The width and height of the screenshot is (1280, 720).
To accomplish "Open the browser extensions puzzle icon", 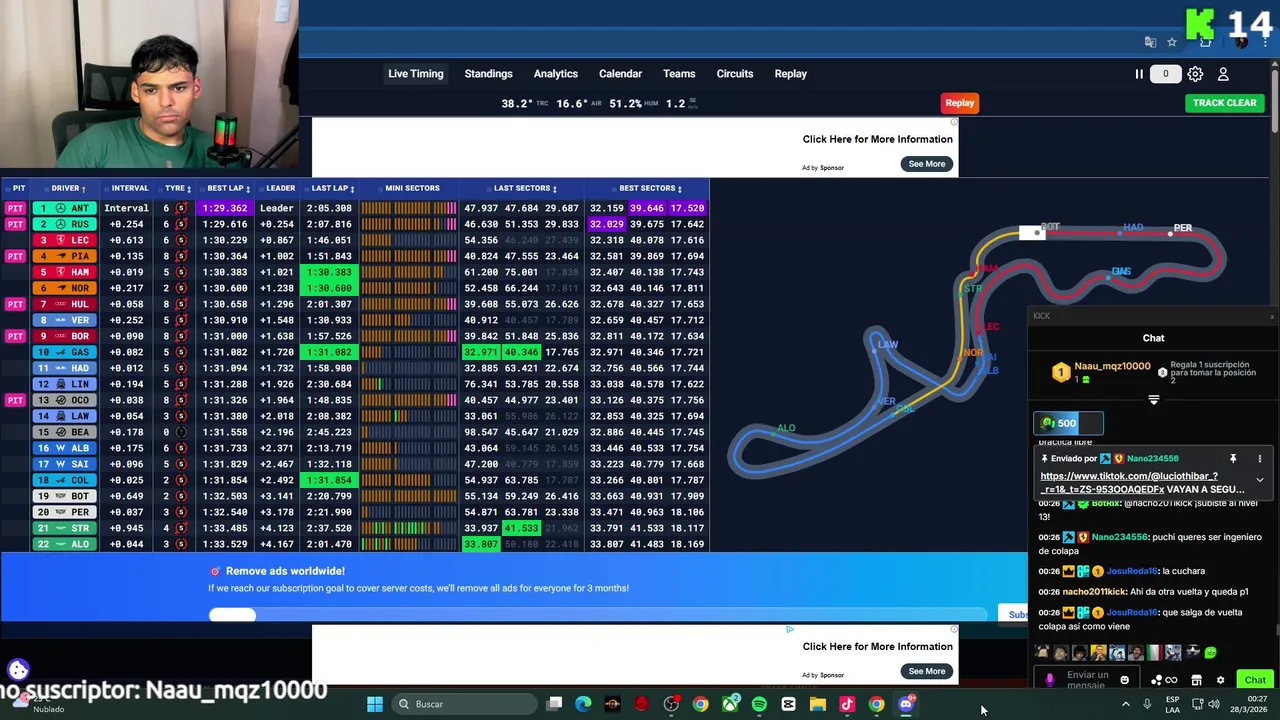I will pyautogui.click(x=1205, y=42).
